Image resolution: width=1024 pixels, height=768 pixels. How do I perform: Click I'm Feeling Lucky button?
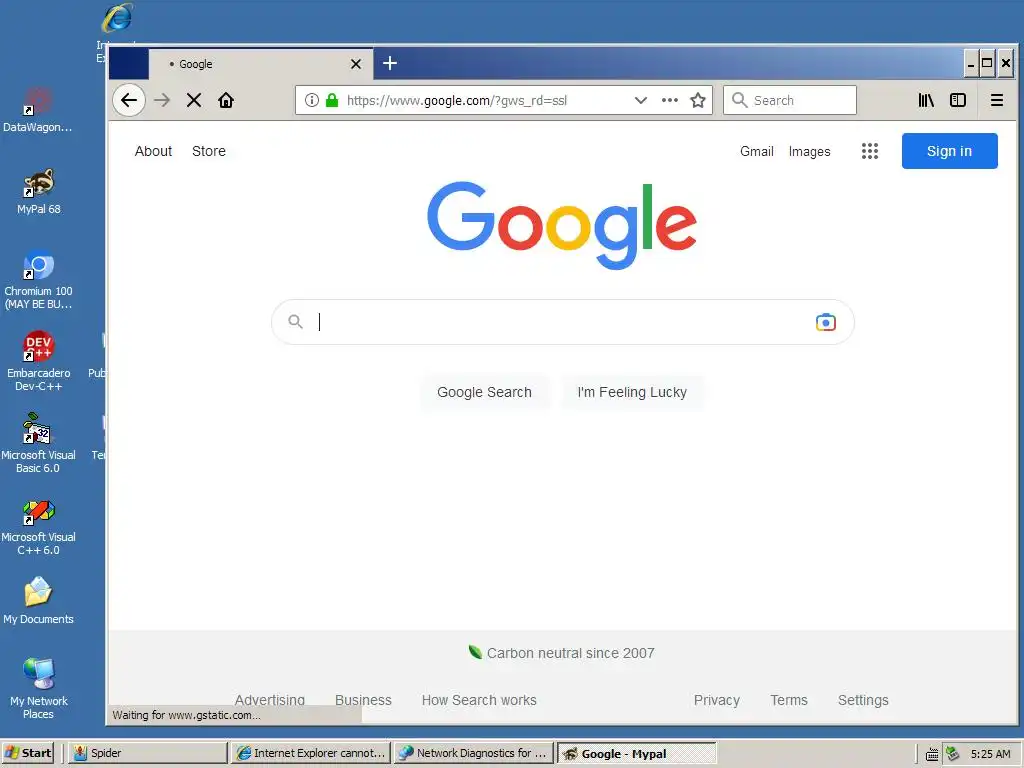point(632,392)
